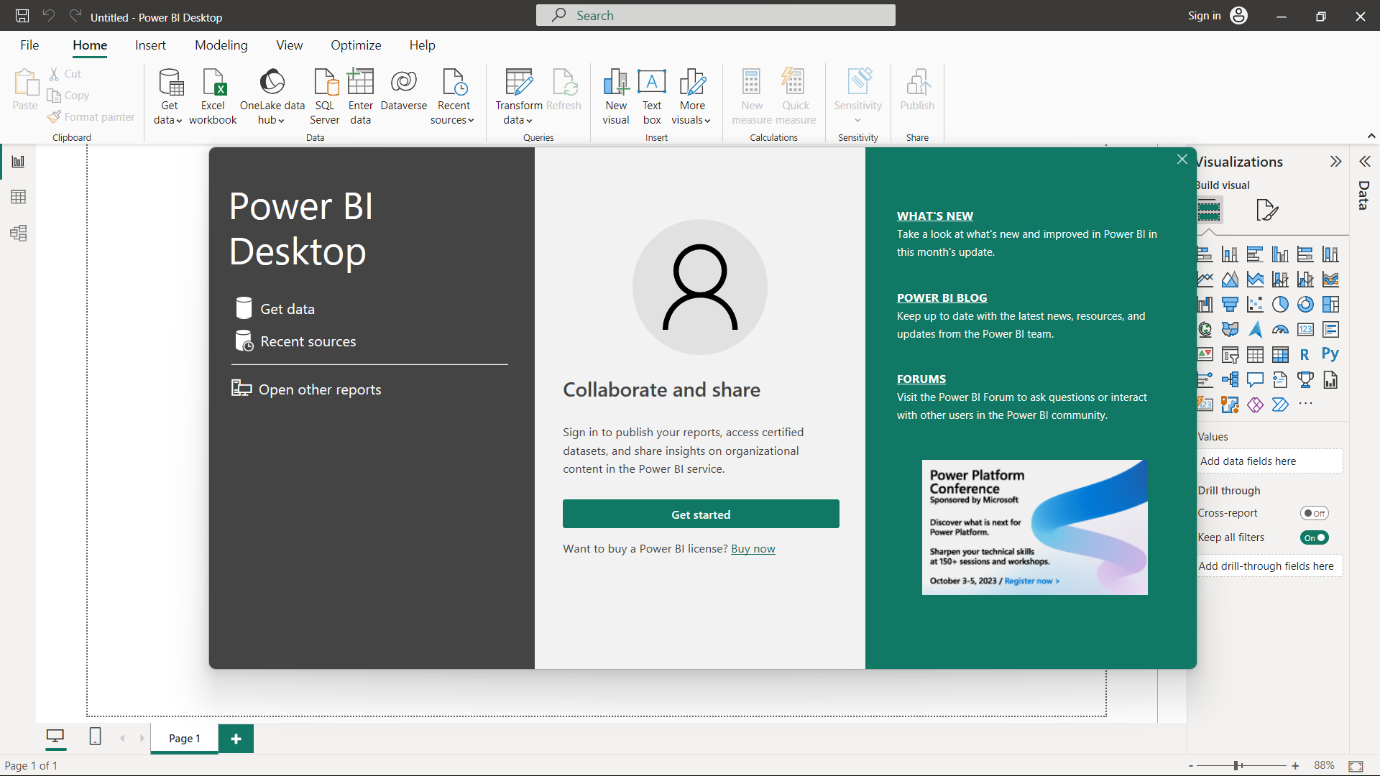Open the WHAT'S NEW link
Image resolution: width=1380 pixels, height=776 pixels.
[x=935, y=216]
